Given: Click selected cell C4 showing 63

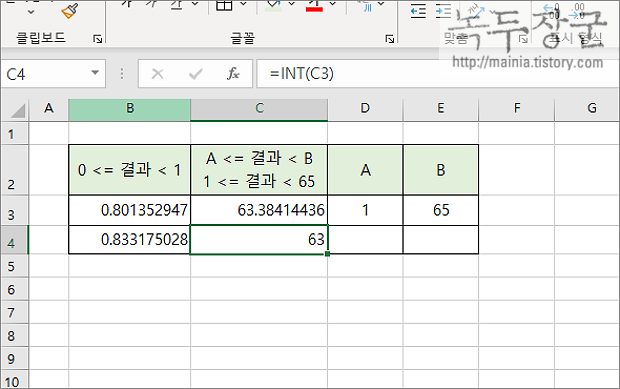Looking at the screenshot, I should (259, 240).
